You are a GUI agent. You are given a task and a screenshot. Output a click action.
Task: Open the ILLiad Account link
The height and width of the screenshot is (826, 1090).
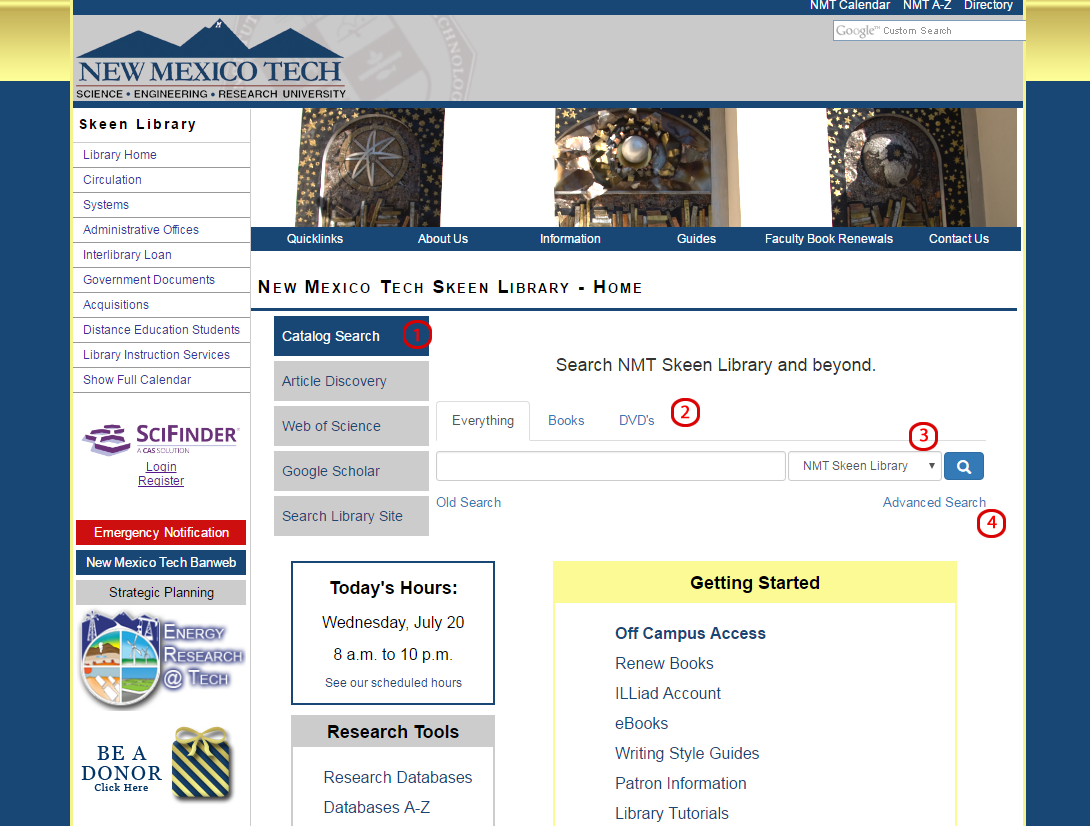(x=668, y=693)
